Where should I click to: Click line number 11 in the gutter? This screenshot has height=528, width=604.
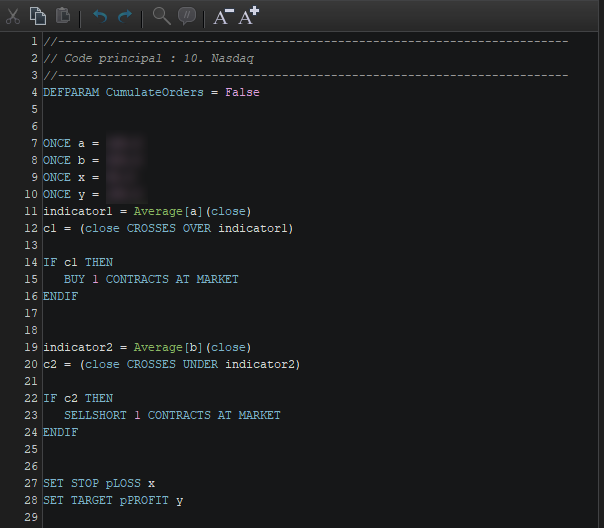click(30, 211)
